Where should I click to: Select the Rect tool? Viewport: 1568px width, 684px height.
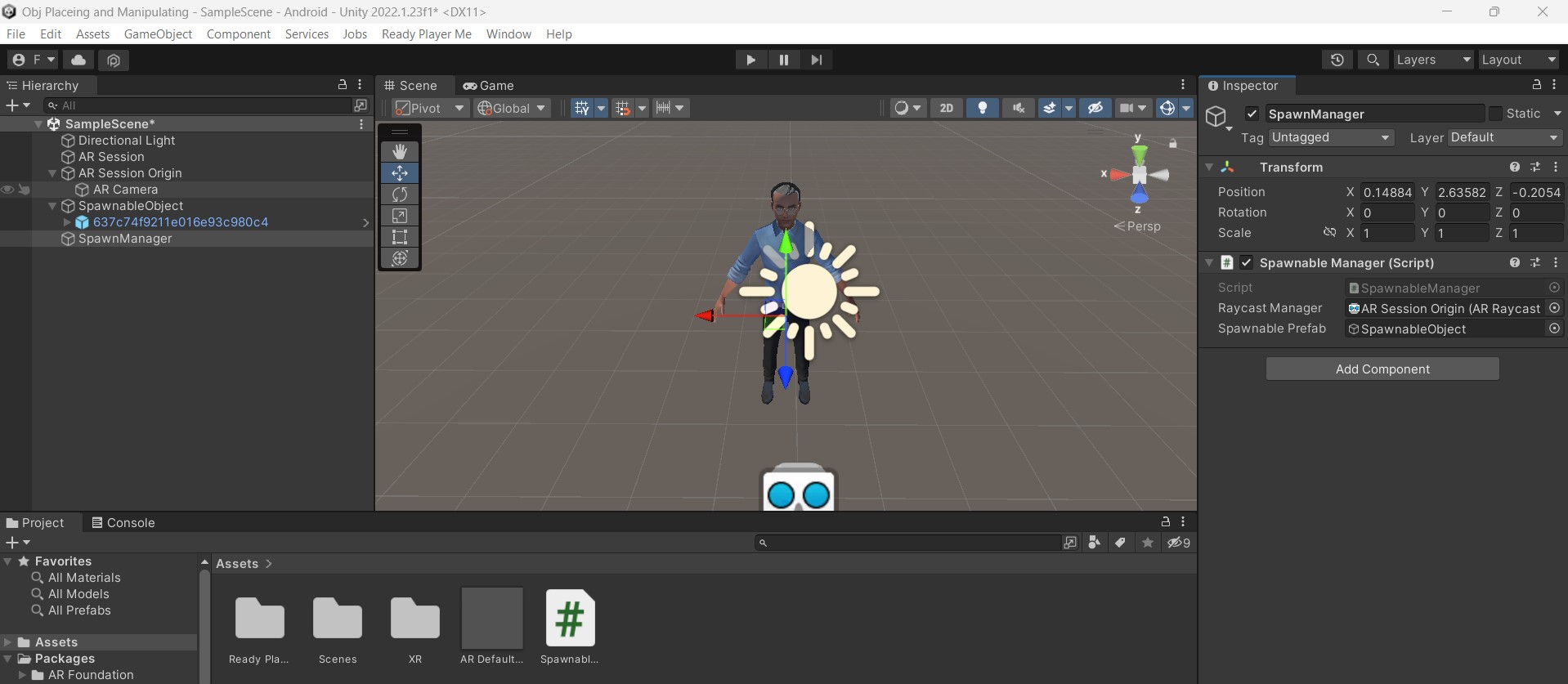(400, 237)
